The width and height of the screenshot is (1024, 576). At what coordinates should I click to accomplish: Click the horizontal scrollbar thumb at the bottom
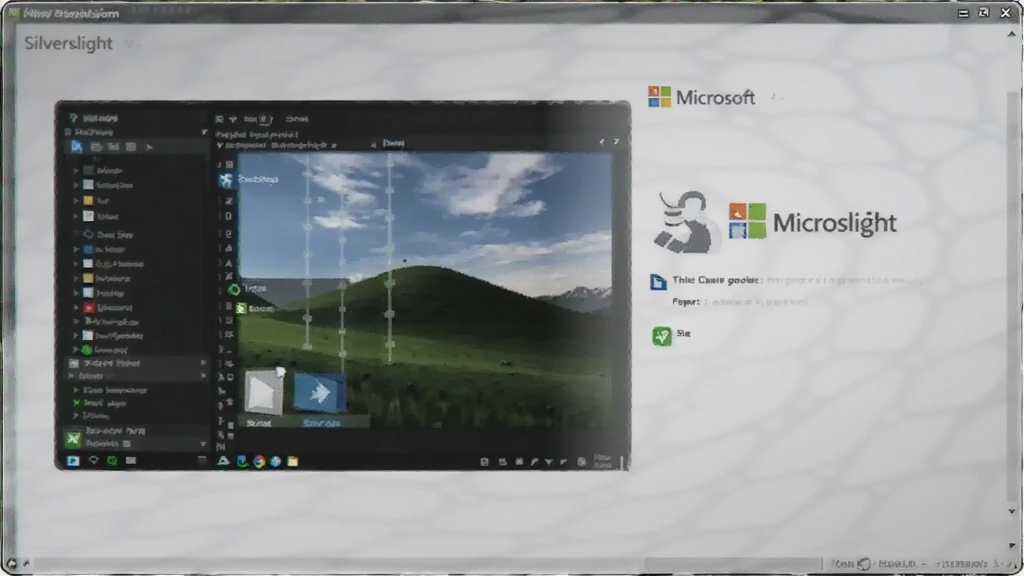[x=733, y=563]
